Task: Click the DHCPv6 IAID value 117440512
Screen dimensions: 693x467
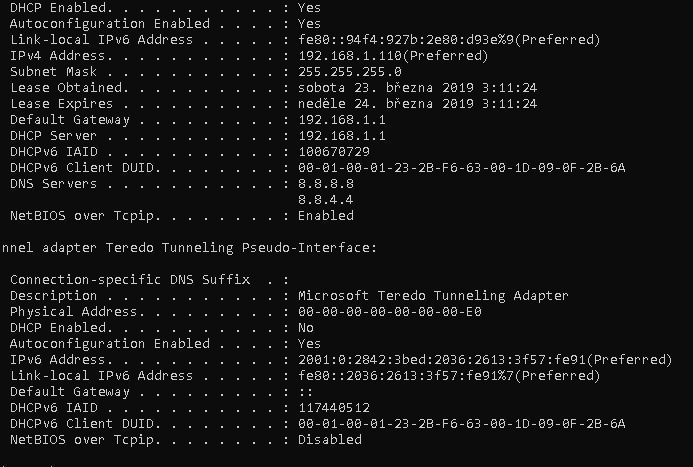Action: click(x=334, y=408)
